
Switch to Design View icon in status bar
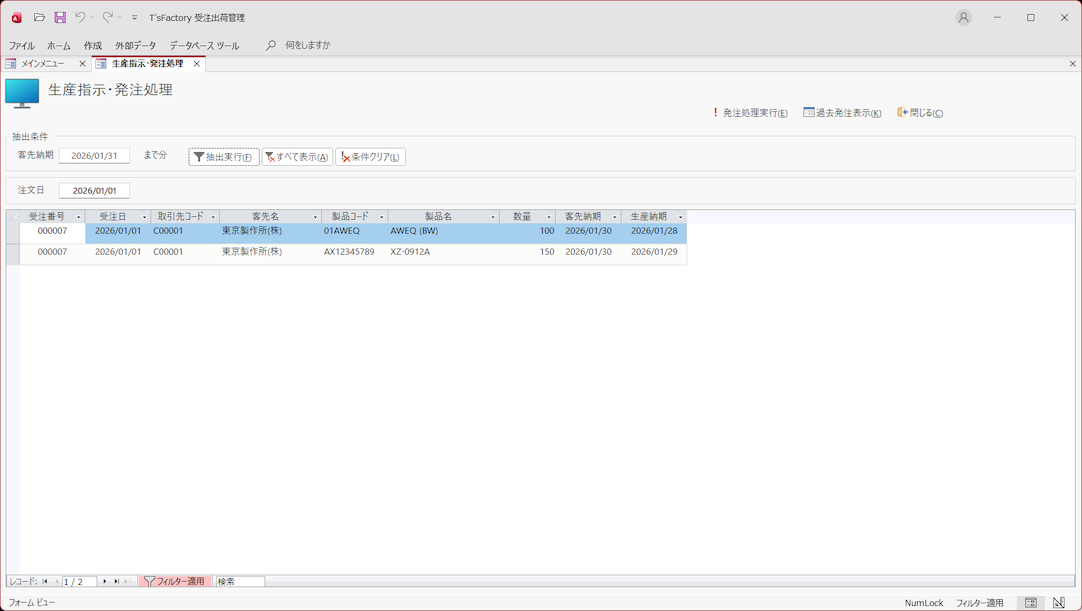1059,603
